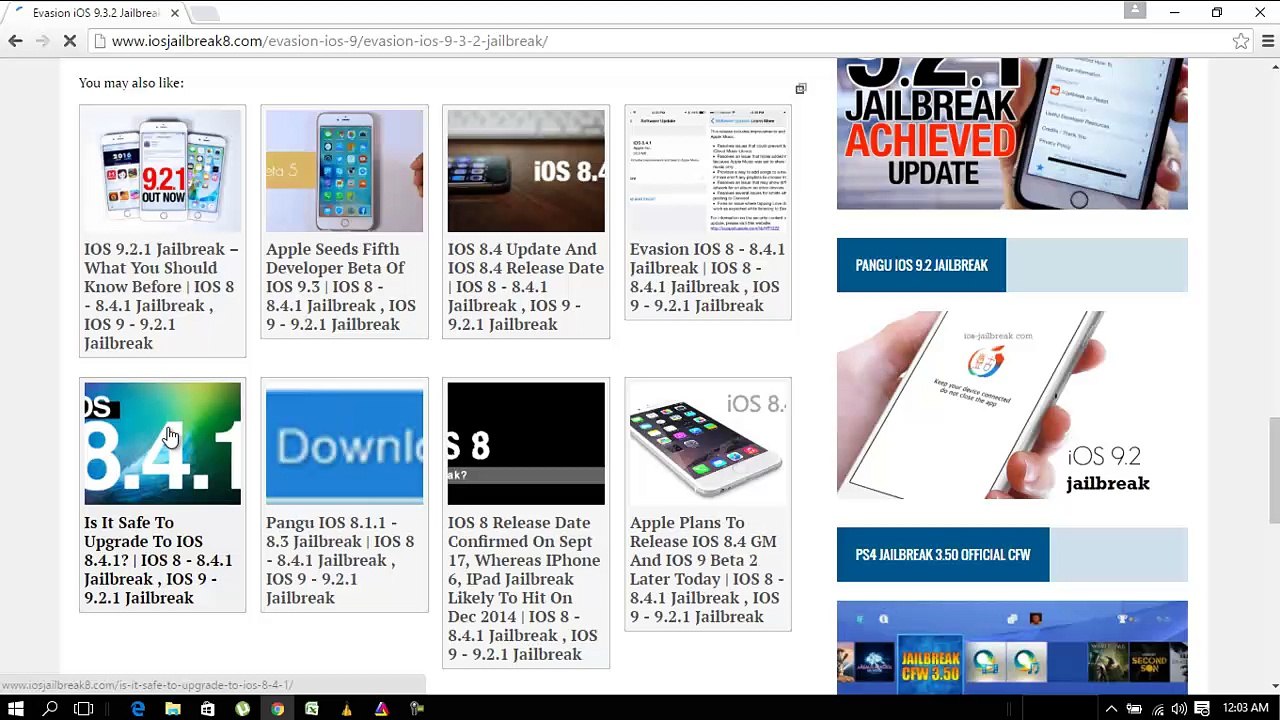The image size is (1280, 720).
Task: Click the browser back arrow
Action: coord(15,41)
